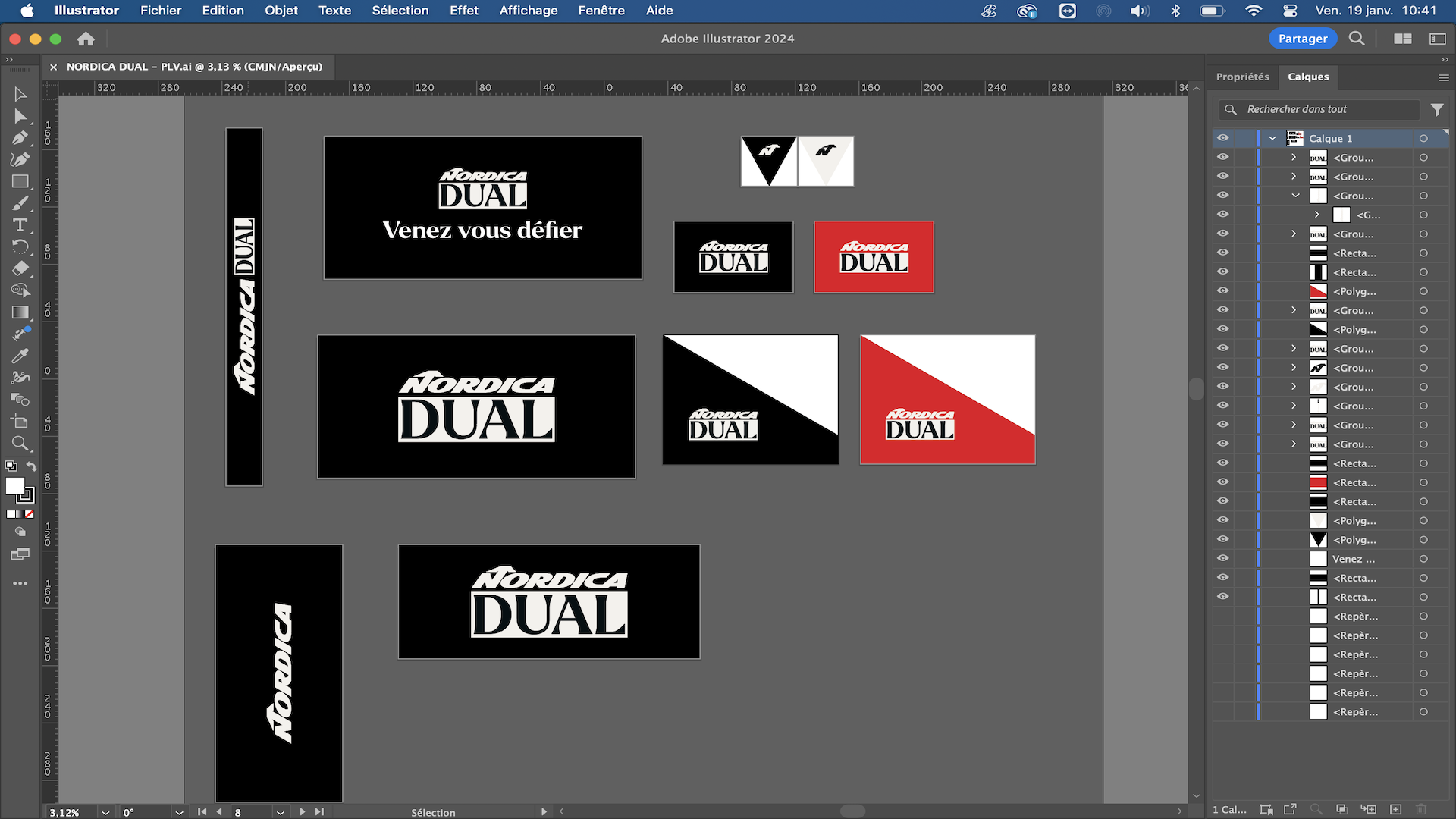Jump to the first artboard
This screenshot has width=1456, height=819.
(202, 811)
